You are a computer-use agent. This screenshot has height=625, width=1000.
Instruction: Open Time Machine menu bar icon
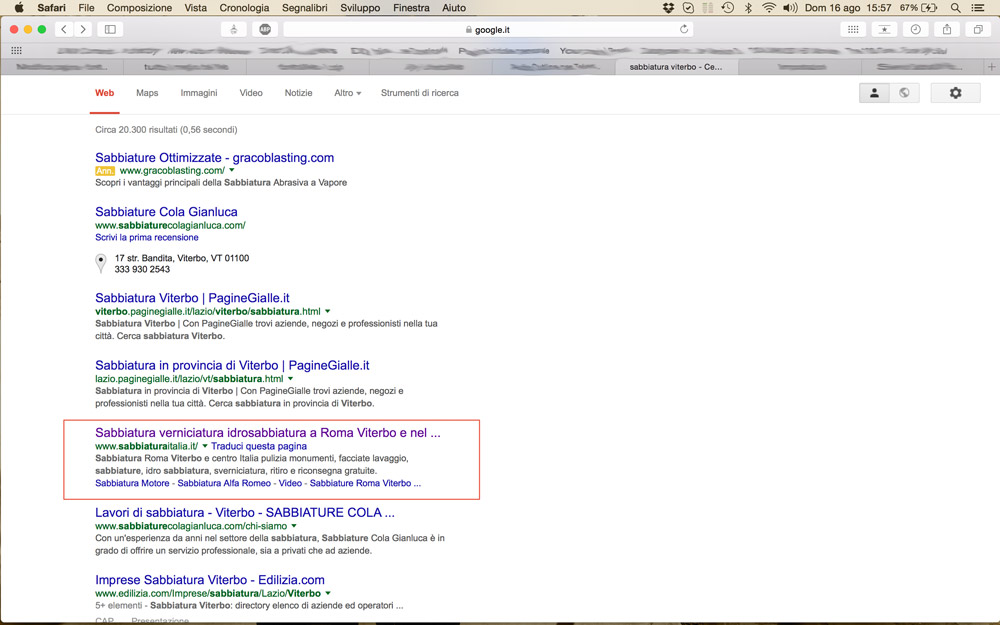[728, 8]
